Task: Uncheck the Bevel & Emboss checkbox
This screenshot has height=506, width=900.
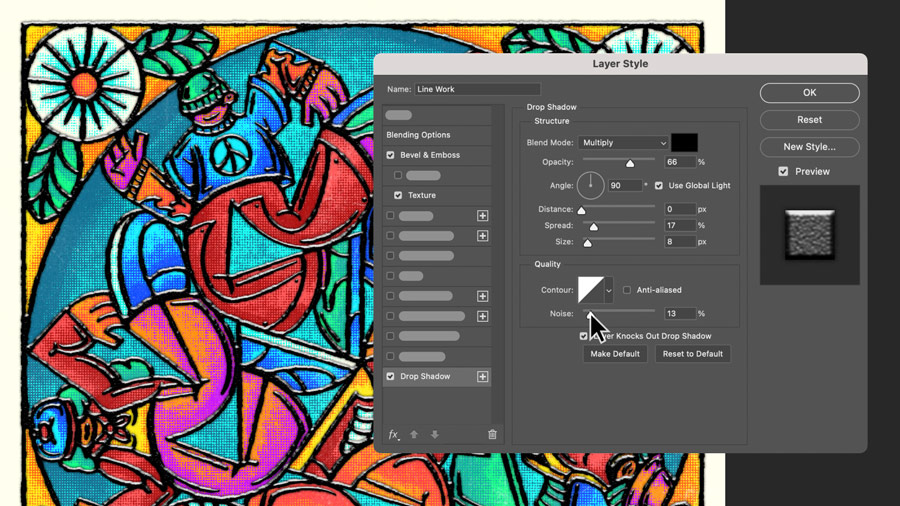Action: click(x=390, y=155)
